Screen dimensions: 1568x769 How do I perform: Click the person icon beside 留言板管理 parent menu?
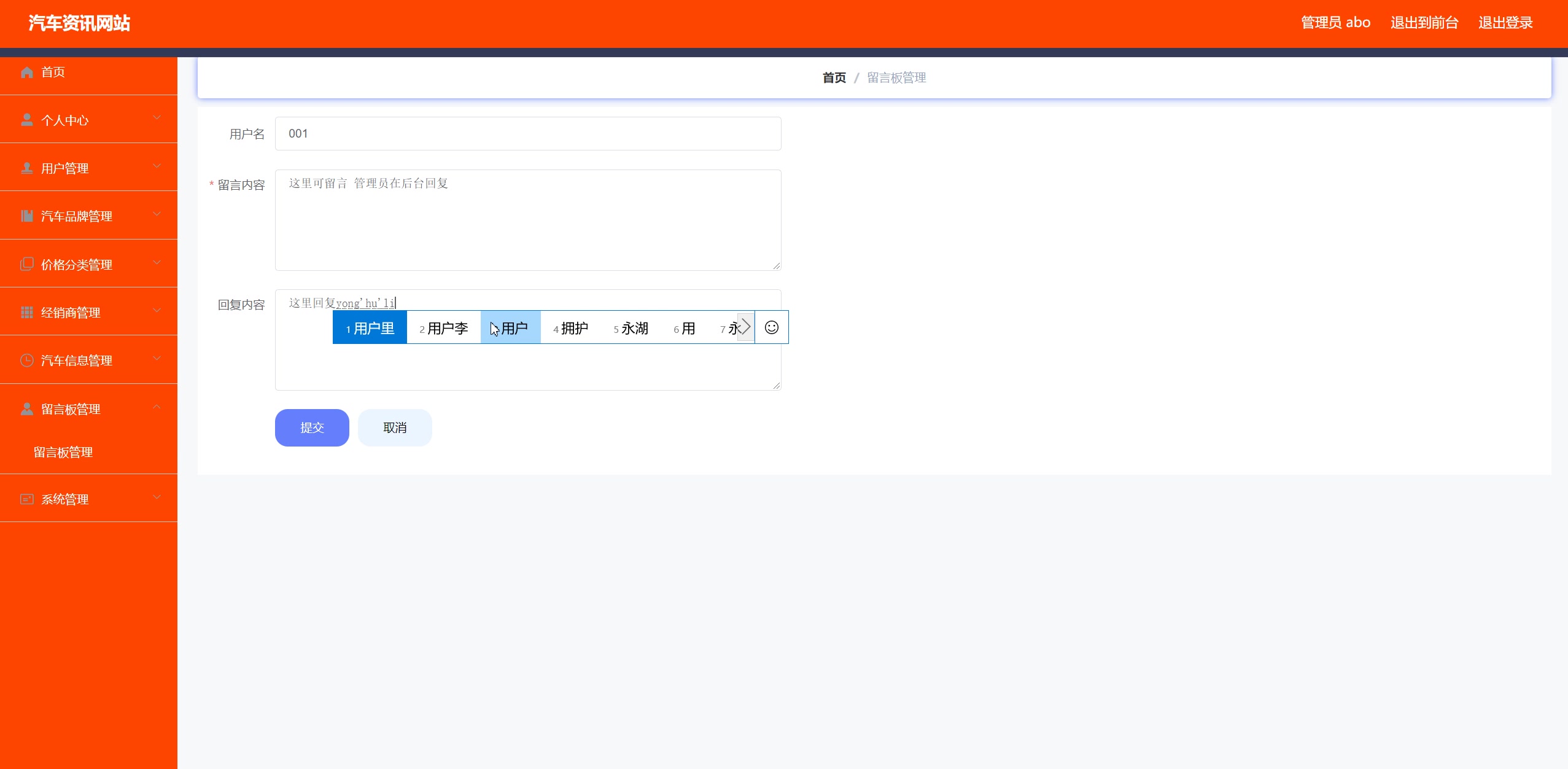[x=27, y=408]
